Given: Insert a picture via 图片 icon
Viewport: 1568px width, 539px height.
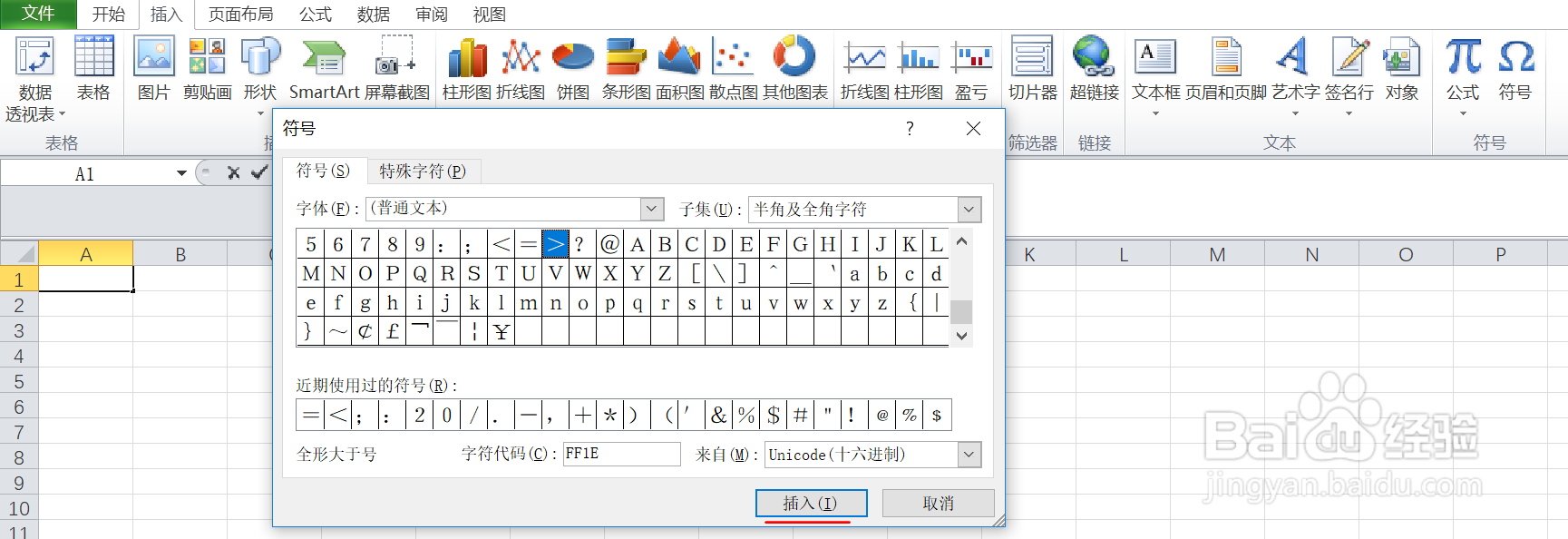Looking at the screenshot, I should click(154, 69).
